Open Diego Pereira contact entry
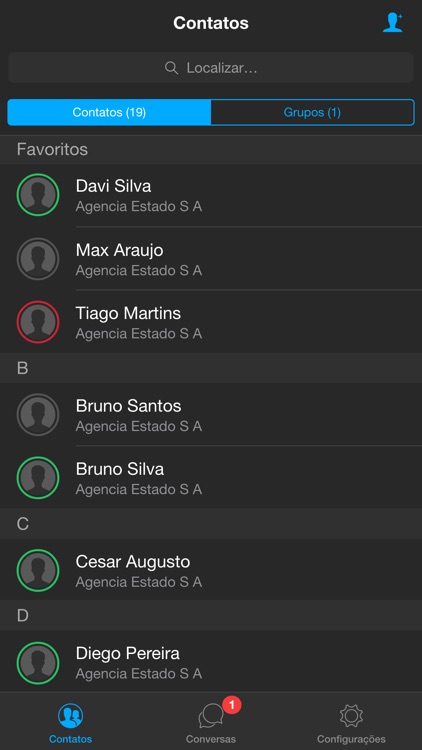Viewport: 422px width, 750px height. point(211,662)
